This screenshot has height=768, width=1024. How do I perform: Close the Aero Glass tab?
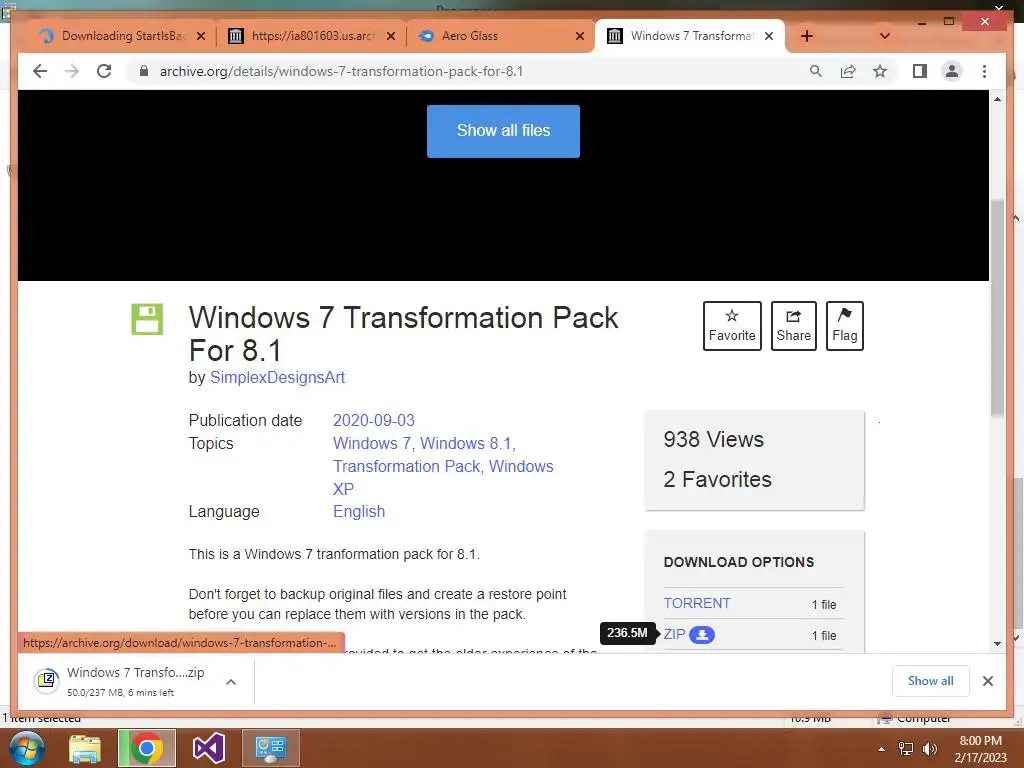(579, 36)
